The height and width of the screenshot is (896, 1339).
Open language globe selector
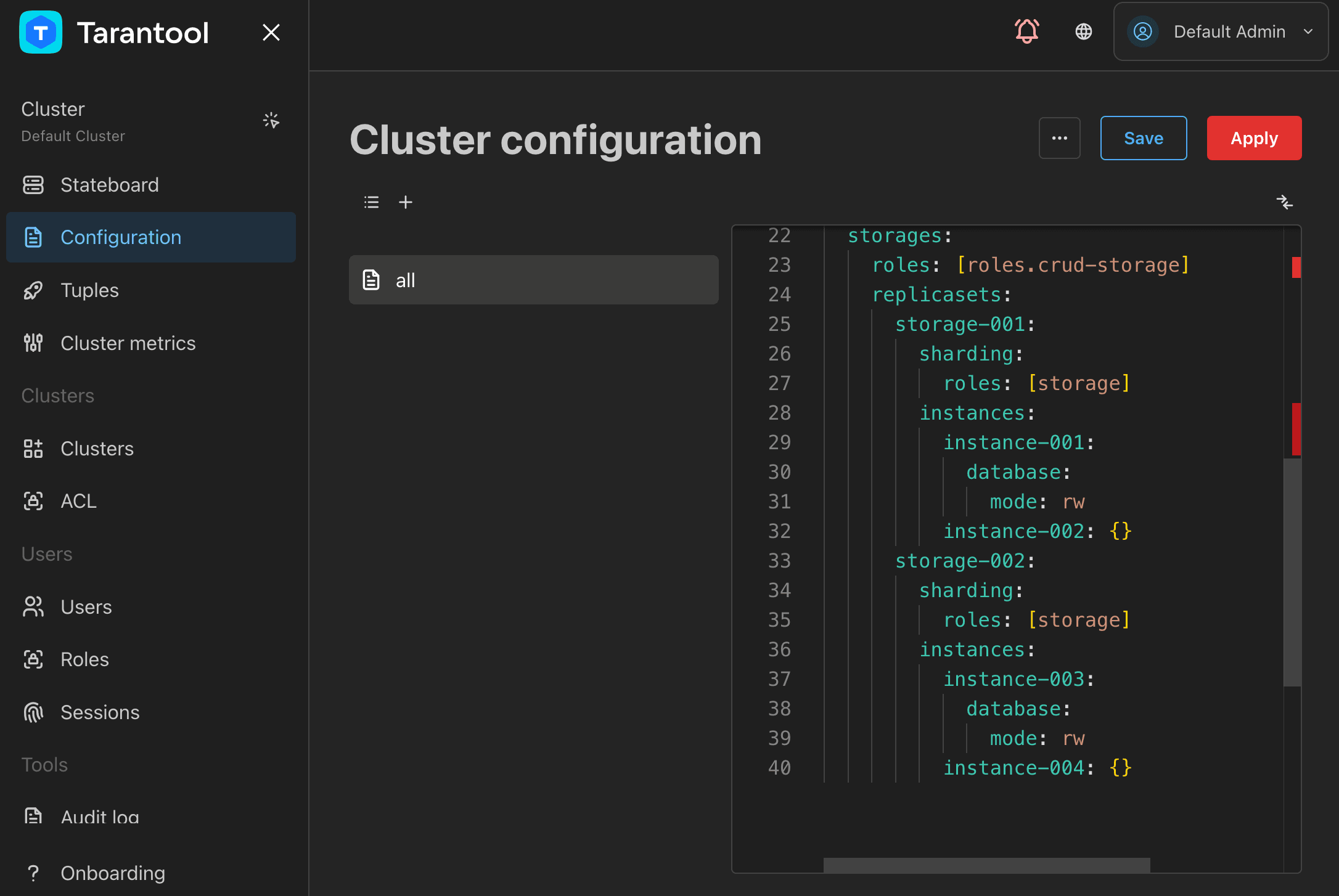click(1084, 31)
